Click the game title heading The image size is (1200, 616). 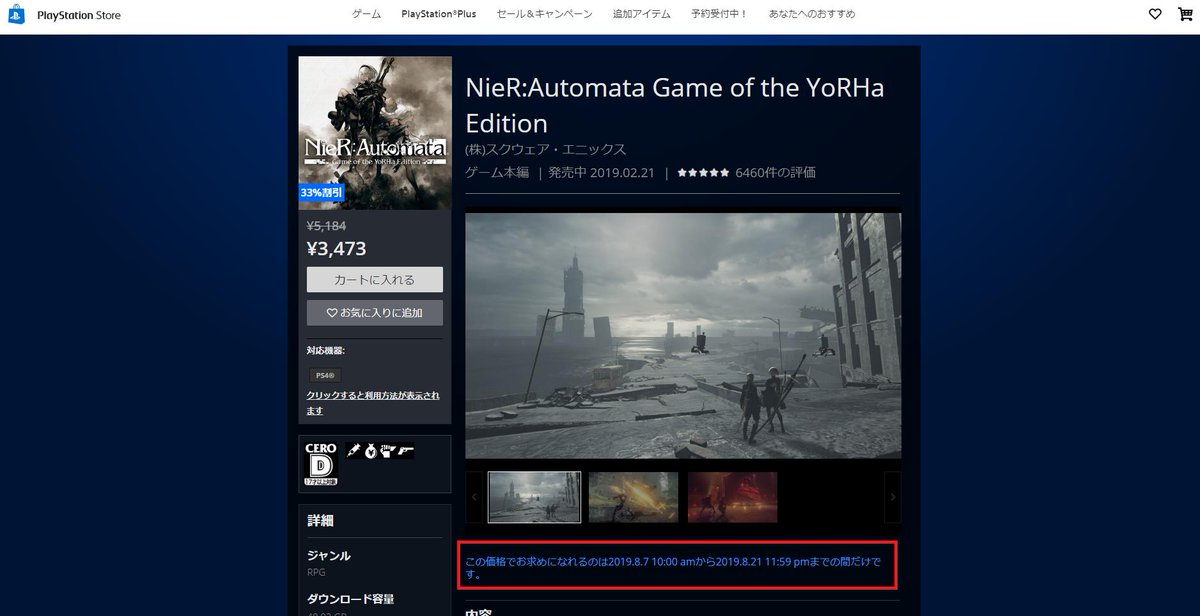(675, 105)
